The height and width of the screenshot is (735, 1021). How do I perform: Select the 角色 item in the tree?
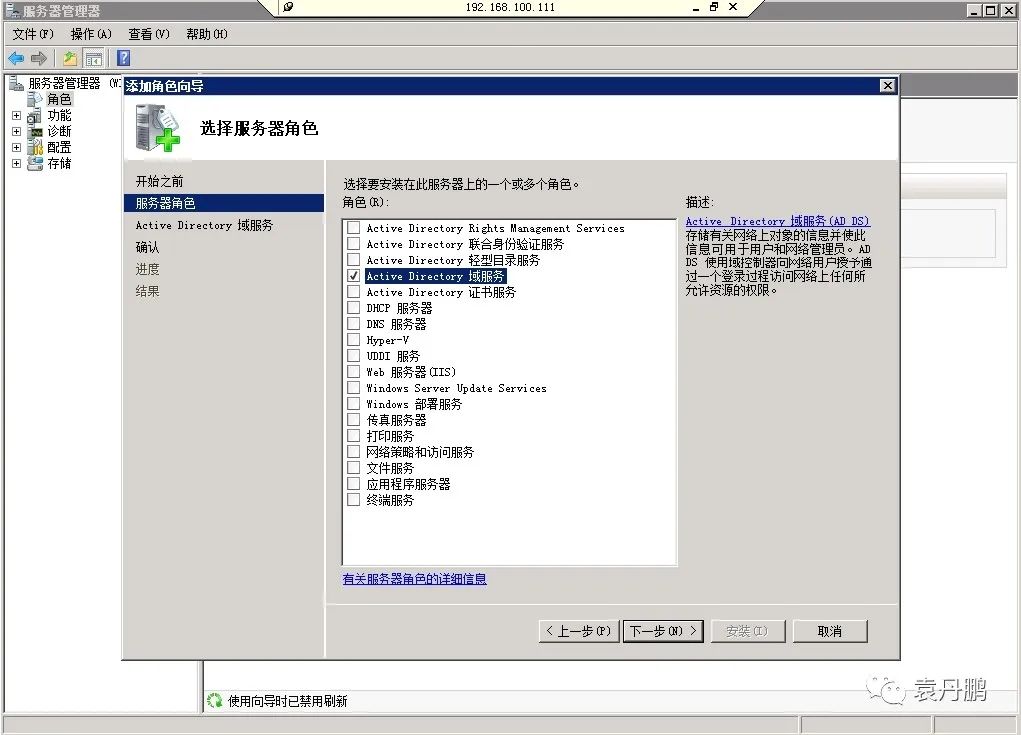(59, 99)
